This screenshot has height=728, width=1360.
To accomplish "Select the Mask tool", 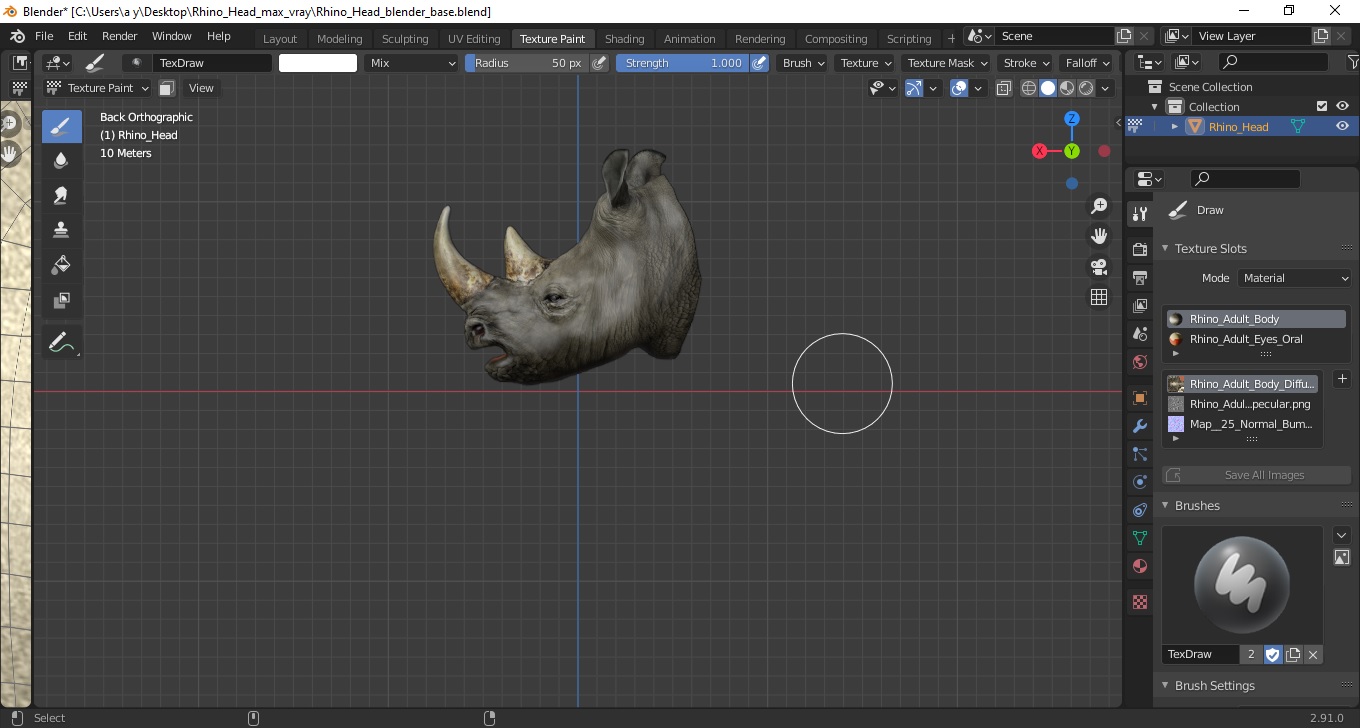I will (61, 300).
